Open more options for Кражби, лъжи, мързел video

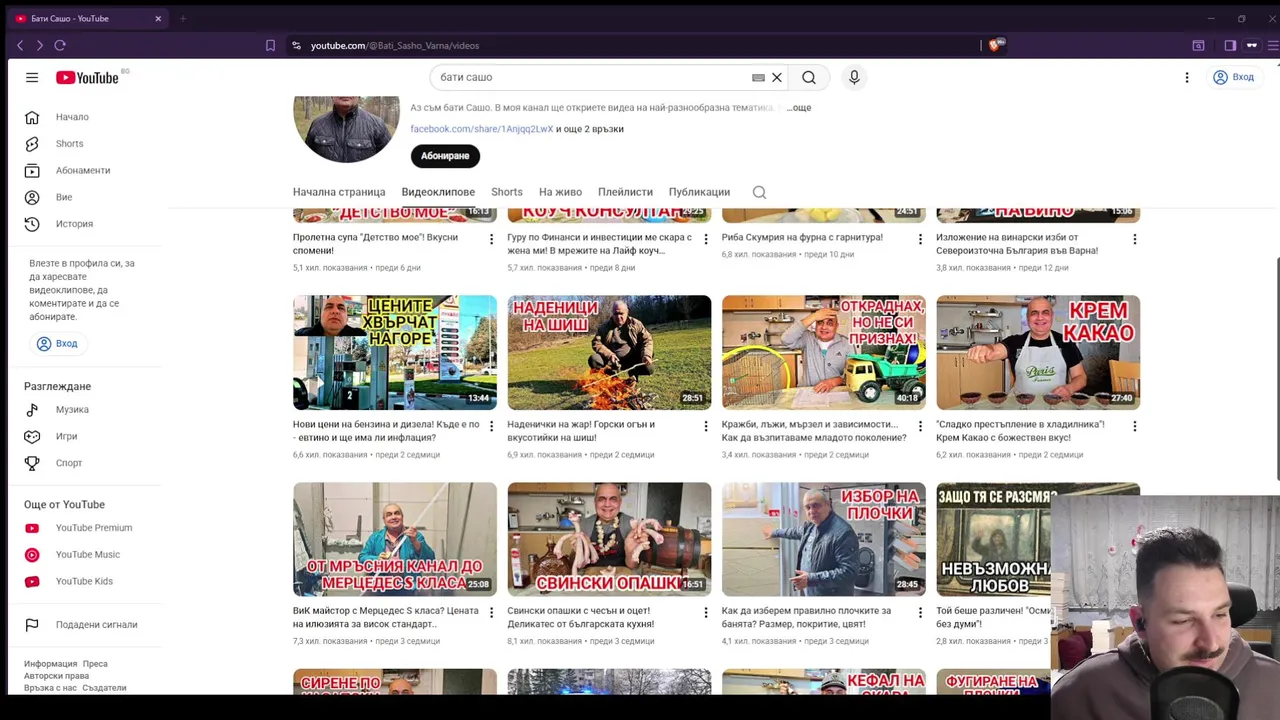tap(920, 426)
